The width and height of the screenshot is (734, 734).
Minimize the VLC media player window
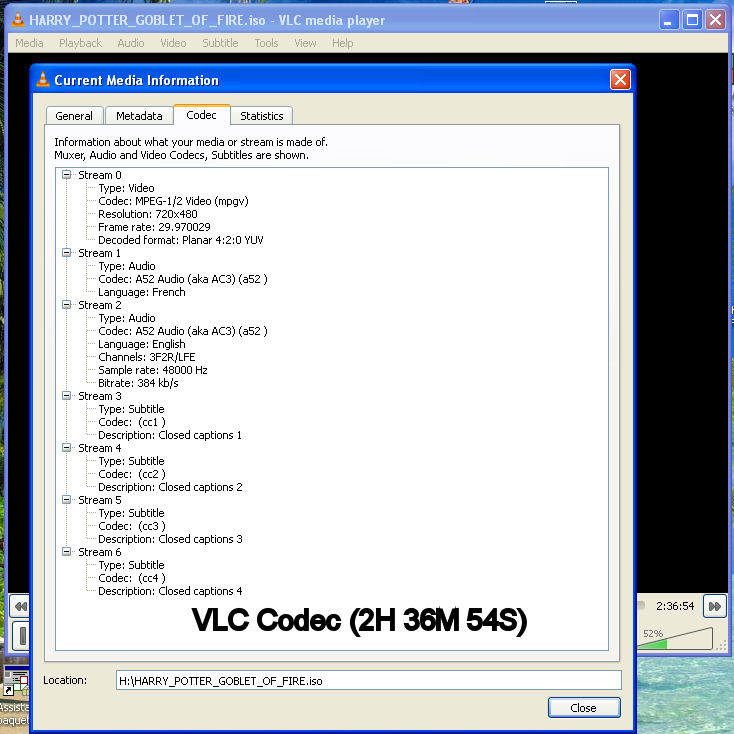tap(669, 20)
